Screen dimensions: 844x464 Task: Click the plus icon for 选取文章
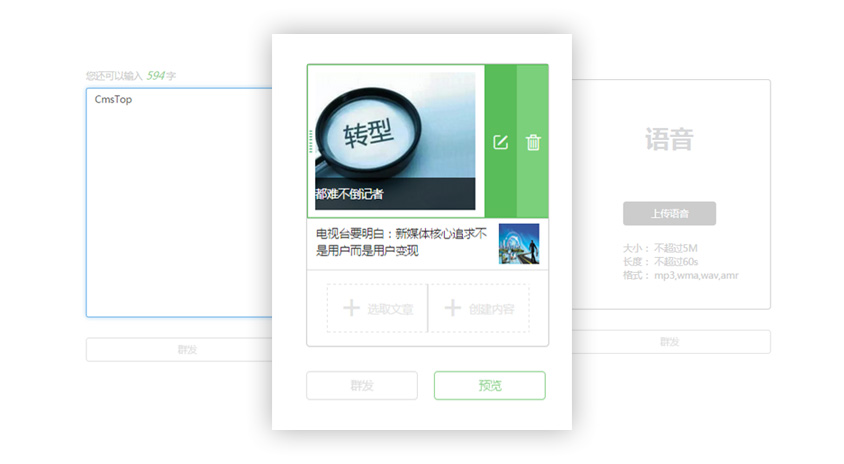click(351, 308)
